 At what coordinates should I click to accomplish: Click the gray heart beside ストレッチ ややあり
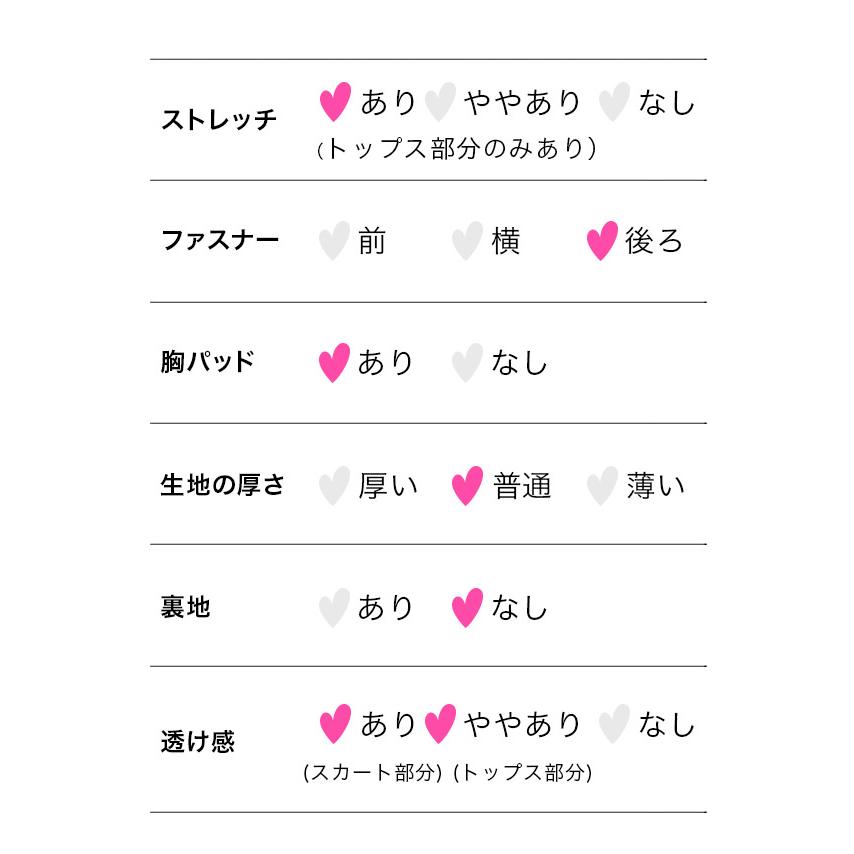coord(440,102)
